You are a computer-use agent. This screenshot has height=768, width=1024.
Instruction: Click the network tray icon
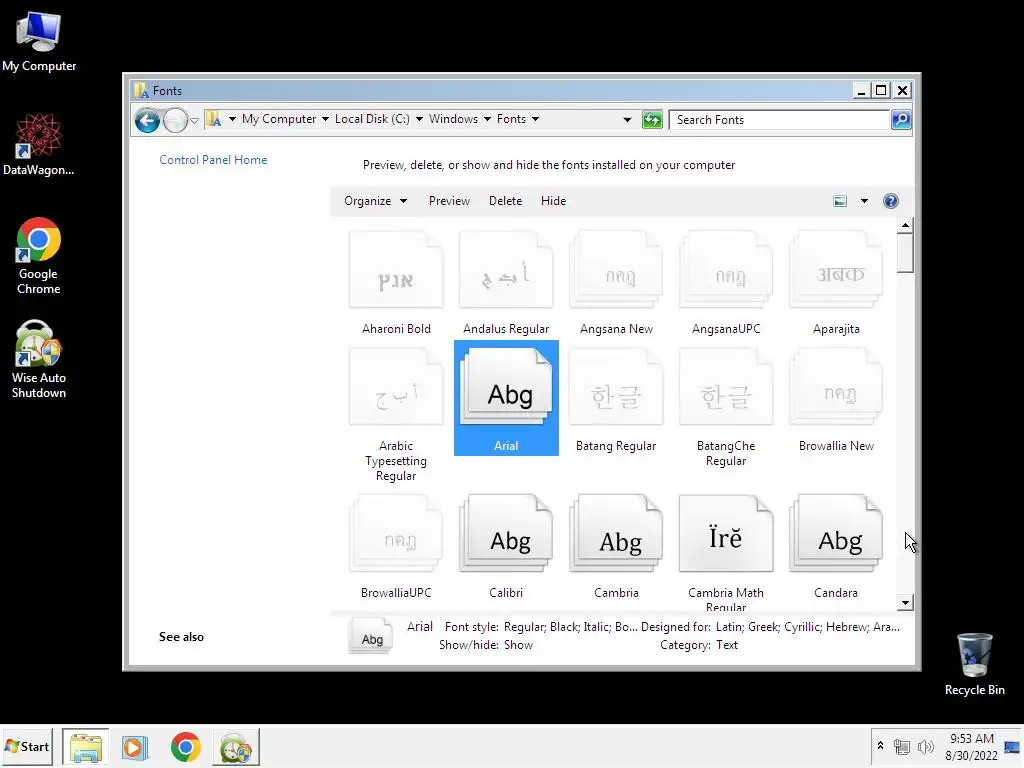902,746
